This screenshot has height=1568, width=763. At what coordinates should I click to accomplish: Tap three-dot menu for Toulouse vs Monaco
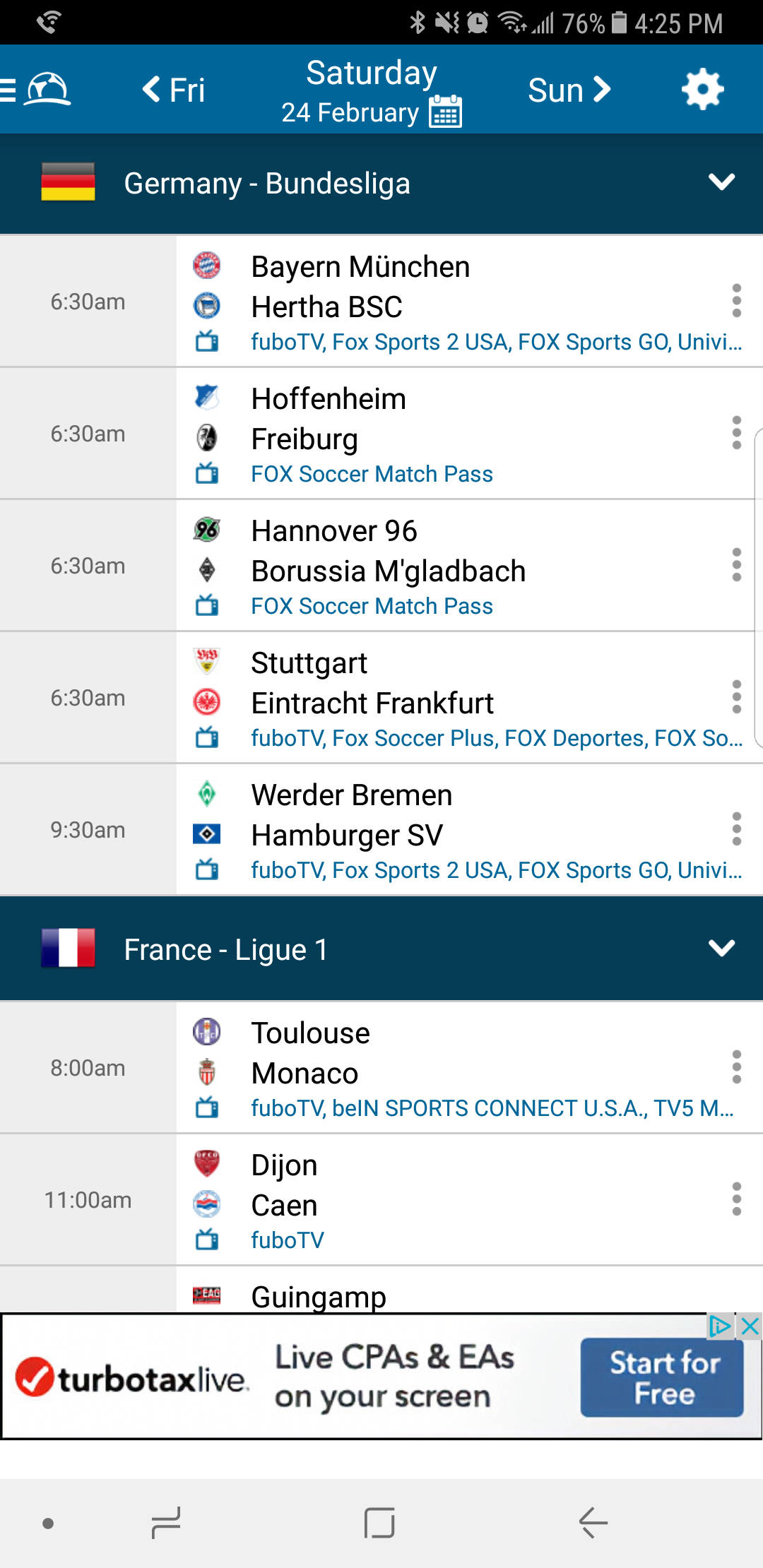coord(736,1067)
